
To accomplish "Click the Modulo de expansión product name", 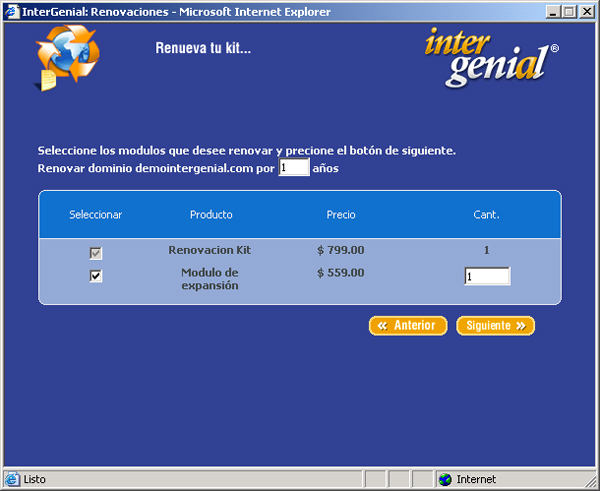I will (210, 279).
